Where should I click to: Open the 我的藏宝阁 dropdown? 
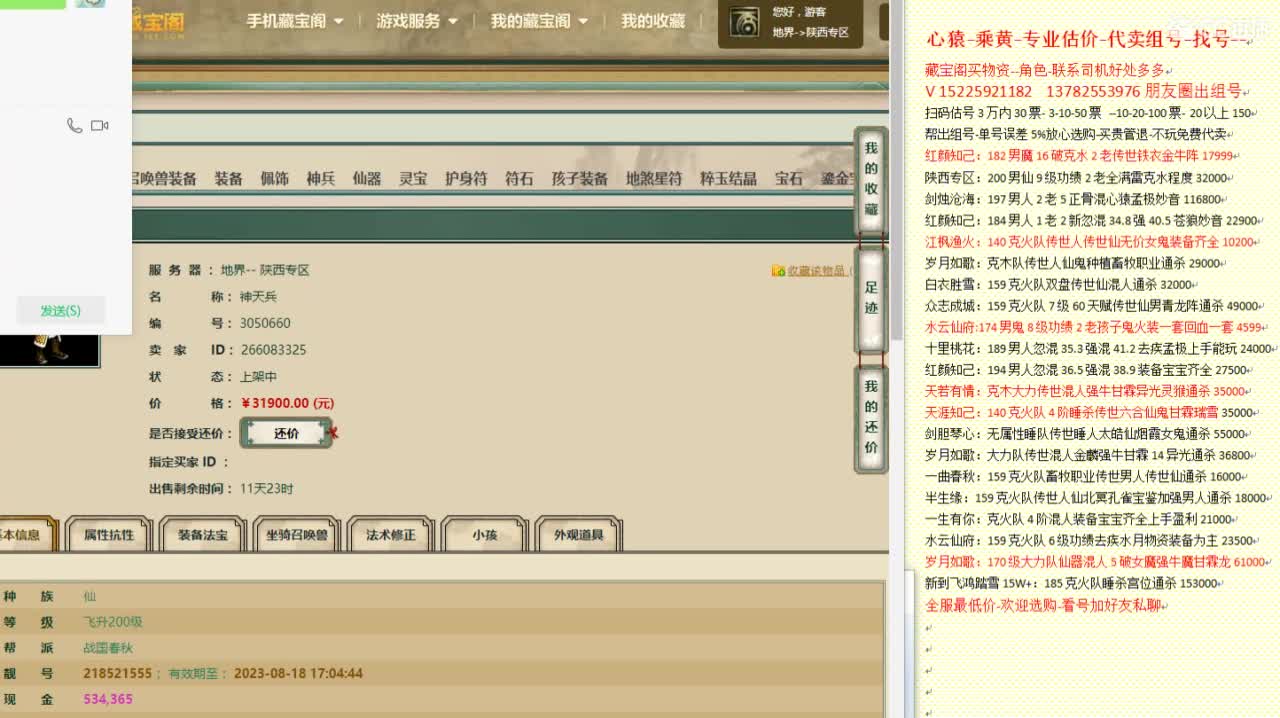click(537, 21)
